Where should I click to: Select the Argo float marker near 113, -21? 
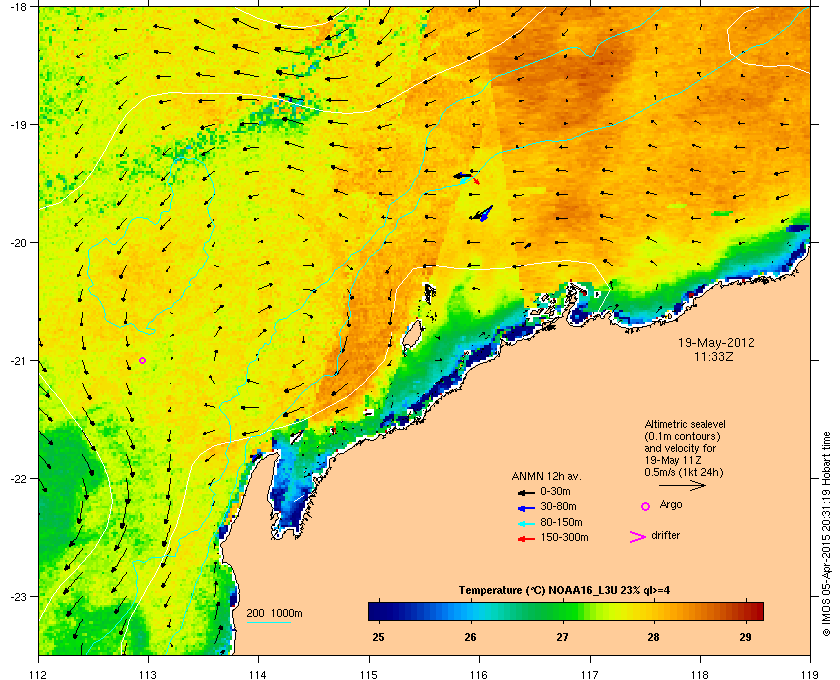coord(142,361)
